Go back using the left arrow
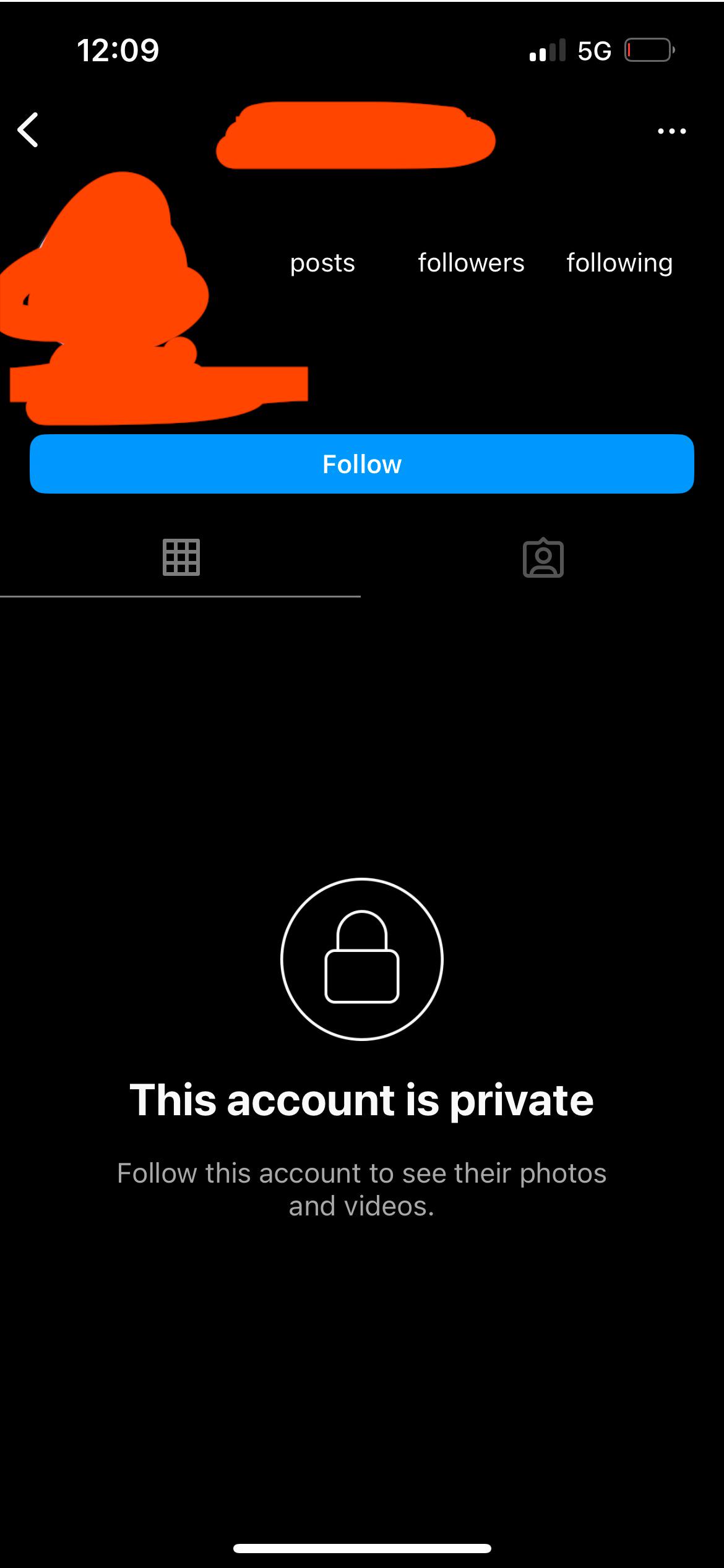Viewport: 724px width, 1568px height. tap(28, 130)
